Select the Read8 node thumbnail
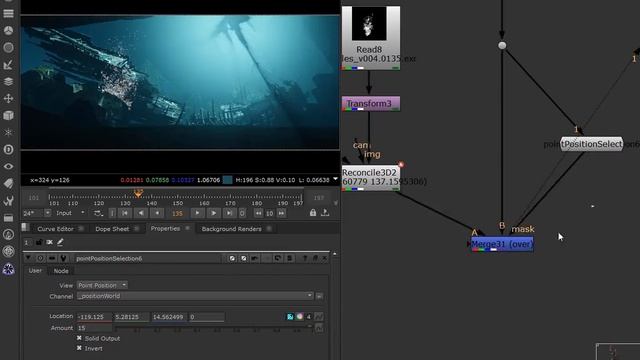 coord(369,23)
